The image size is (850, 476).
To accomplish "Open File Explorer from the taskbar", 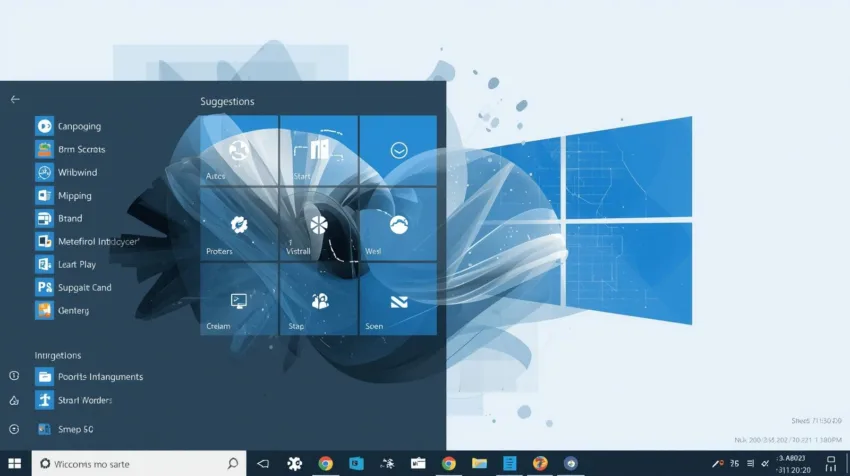I will (479, 464).
